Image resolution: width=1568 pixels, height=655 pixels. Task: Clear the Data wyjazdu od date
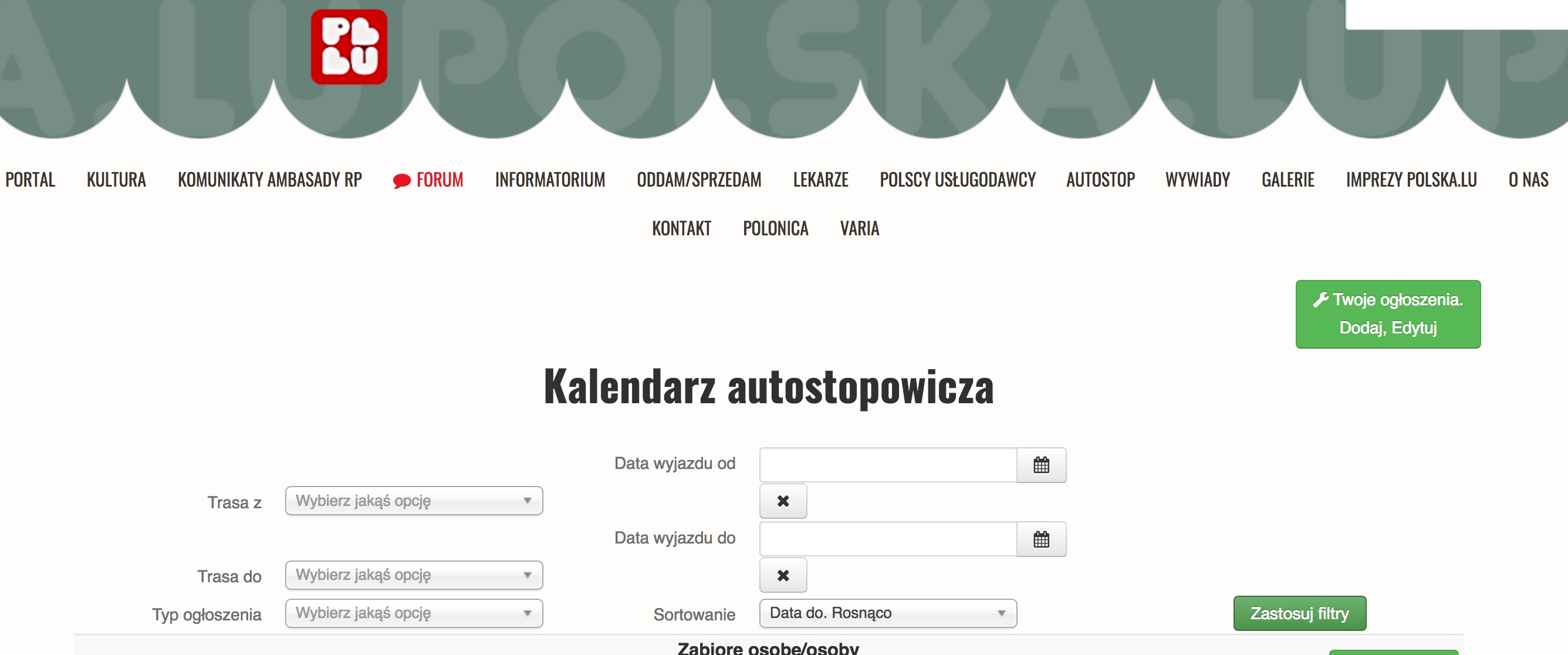pos(783,501)
